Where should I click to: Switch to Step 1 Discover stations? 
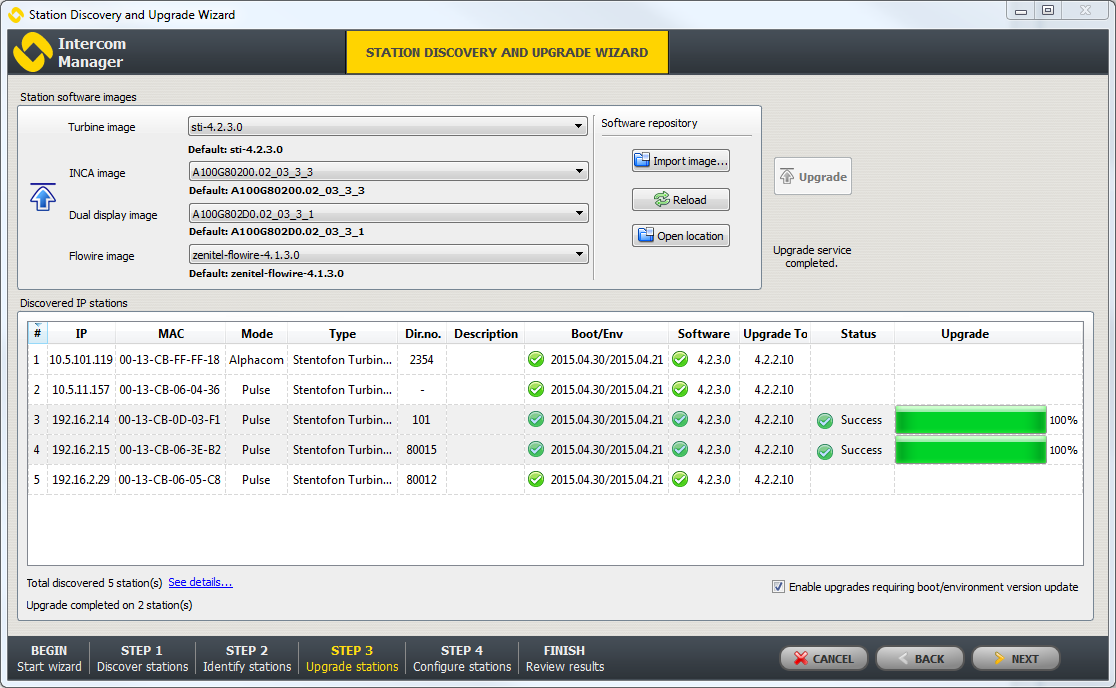click(142, 658)
